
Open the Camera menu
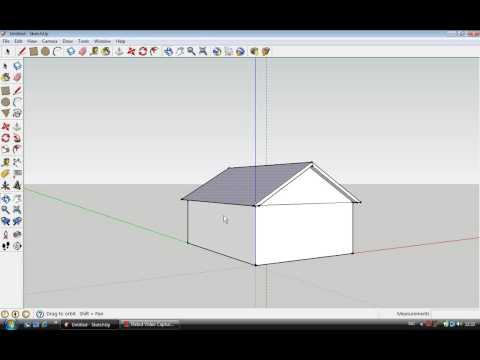click(50, 41)
